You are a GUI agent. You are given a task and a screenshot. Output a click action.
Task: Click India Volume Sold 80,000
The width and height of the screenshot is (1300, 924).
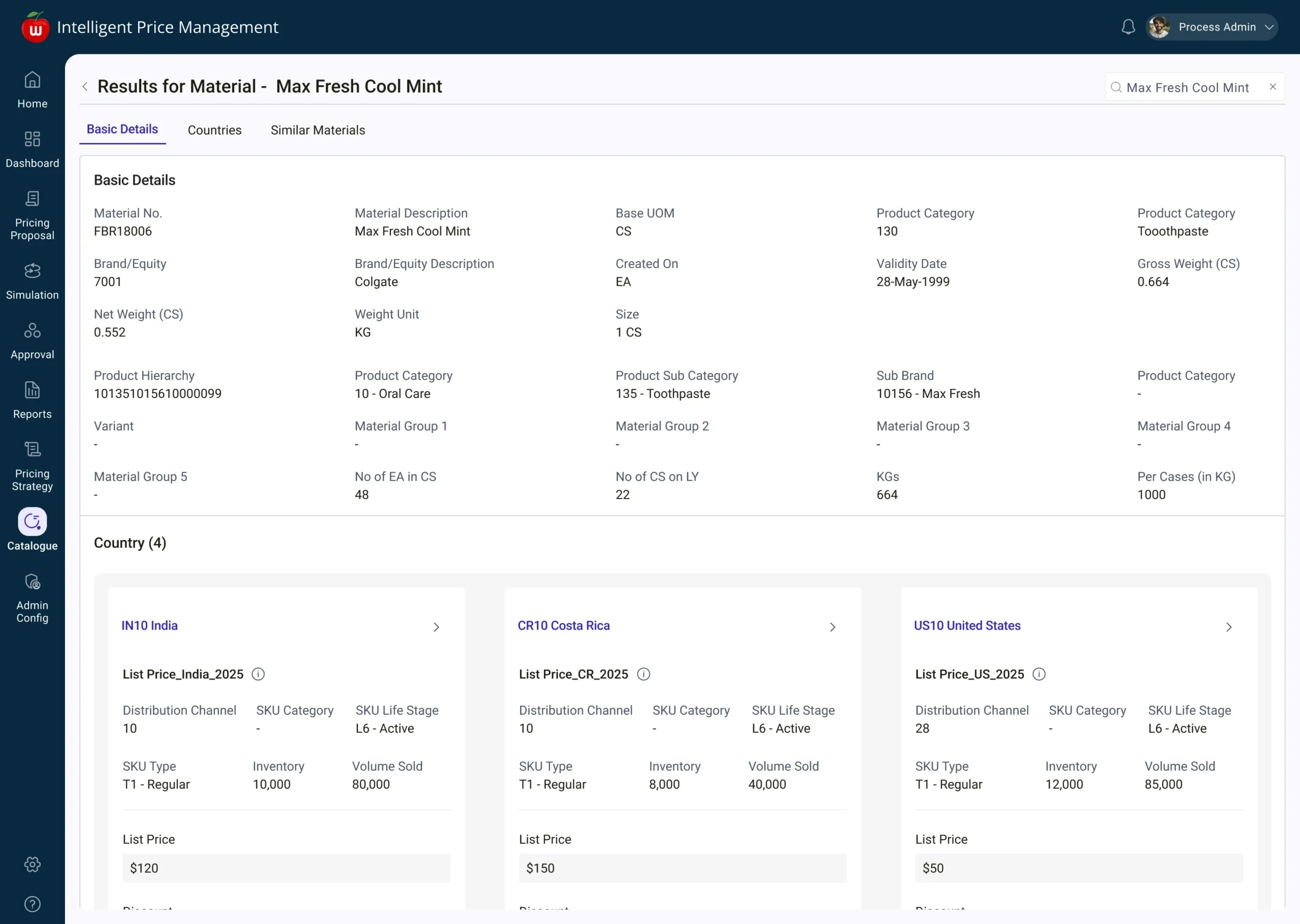(x=371, y=784)
